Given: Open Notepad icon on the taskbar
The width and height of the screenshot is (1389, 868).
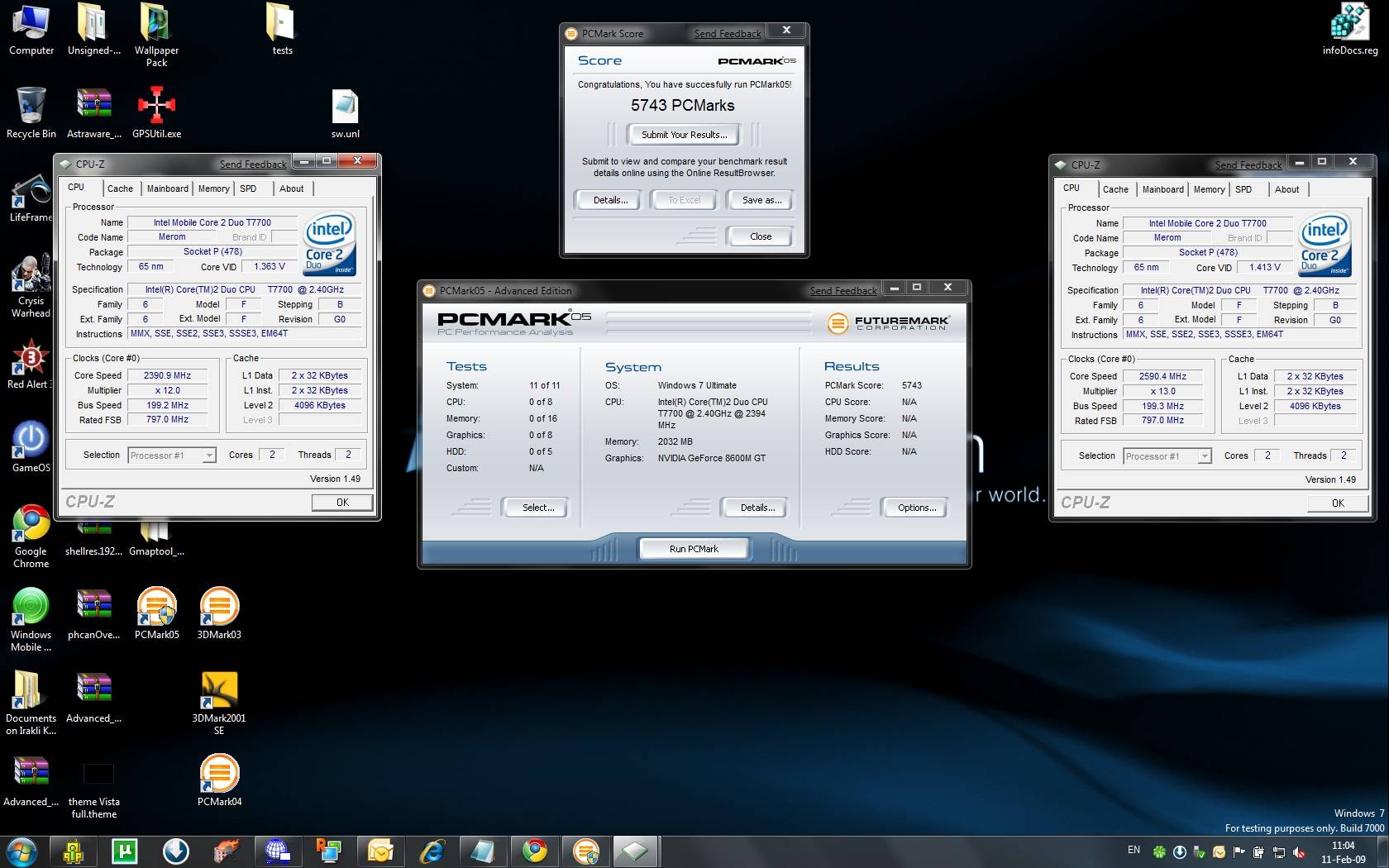Looking at the screenshot, I should tap(483, 851).
